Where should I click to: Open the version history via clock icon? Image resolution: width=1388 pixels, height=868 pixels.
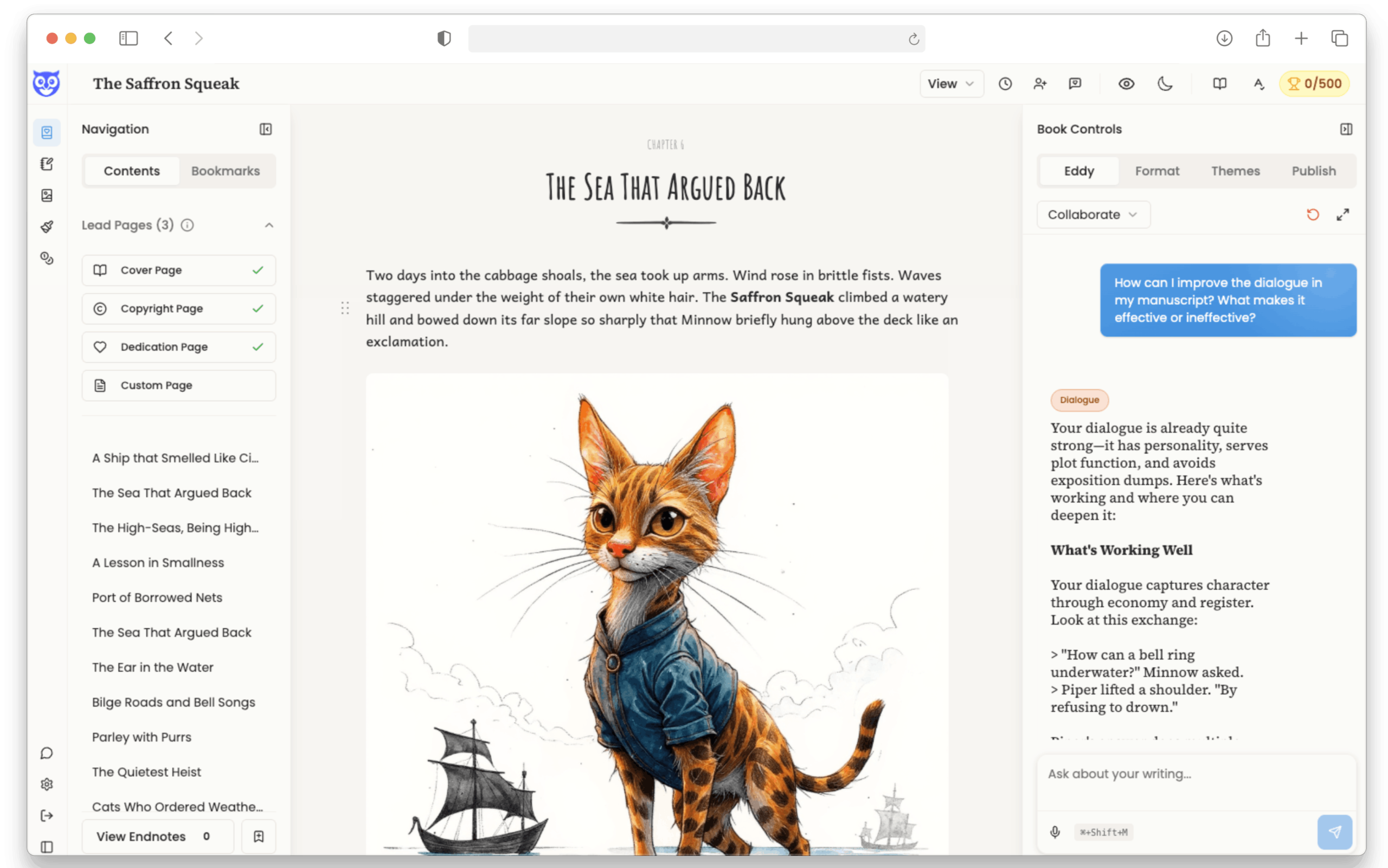[x=1005, y=84]
